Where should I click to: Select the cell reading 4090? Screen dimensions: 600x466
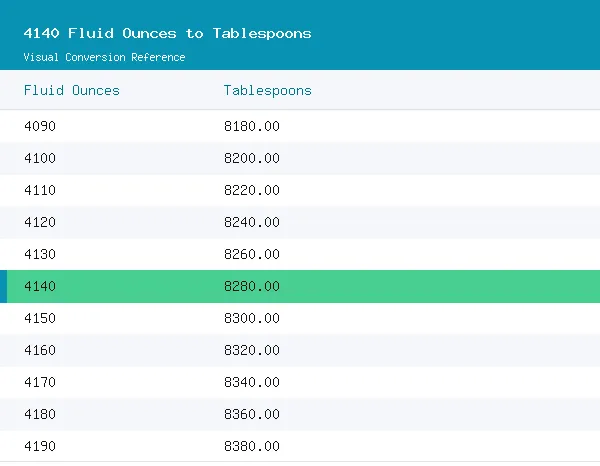coord(40,126)
